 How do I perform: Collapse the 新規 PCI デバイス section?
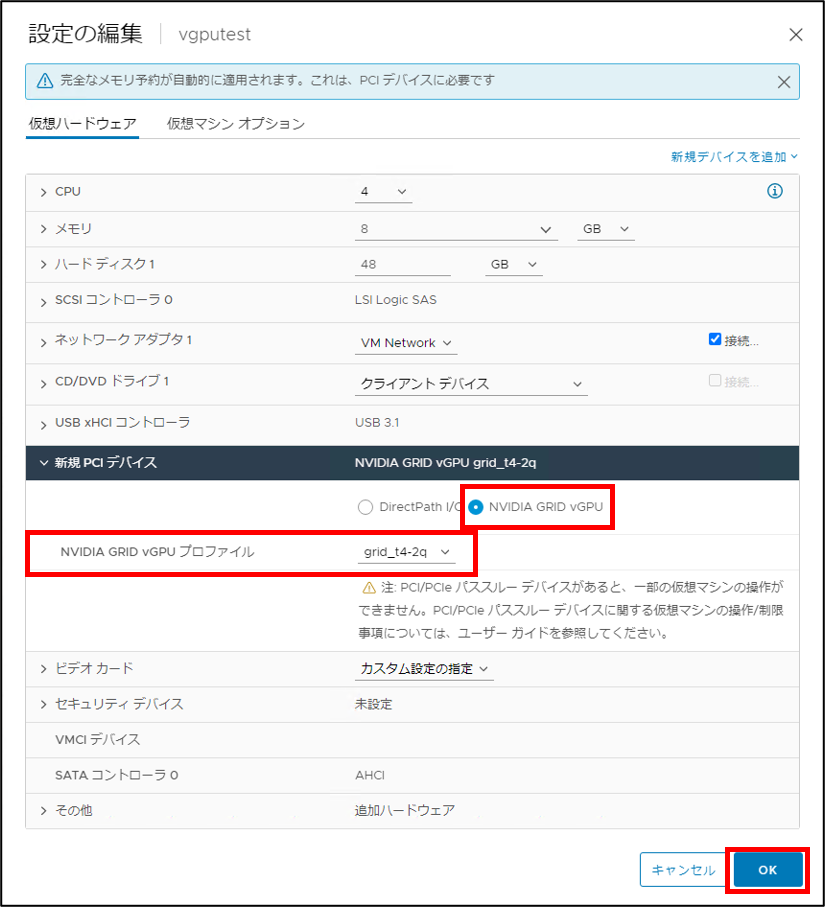coord(44,463)
